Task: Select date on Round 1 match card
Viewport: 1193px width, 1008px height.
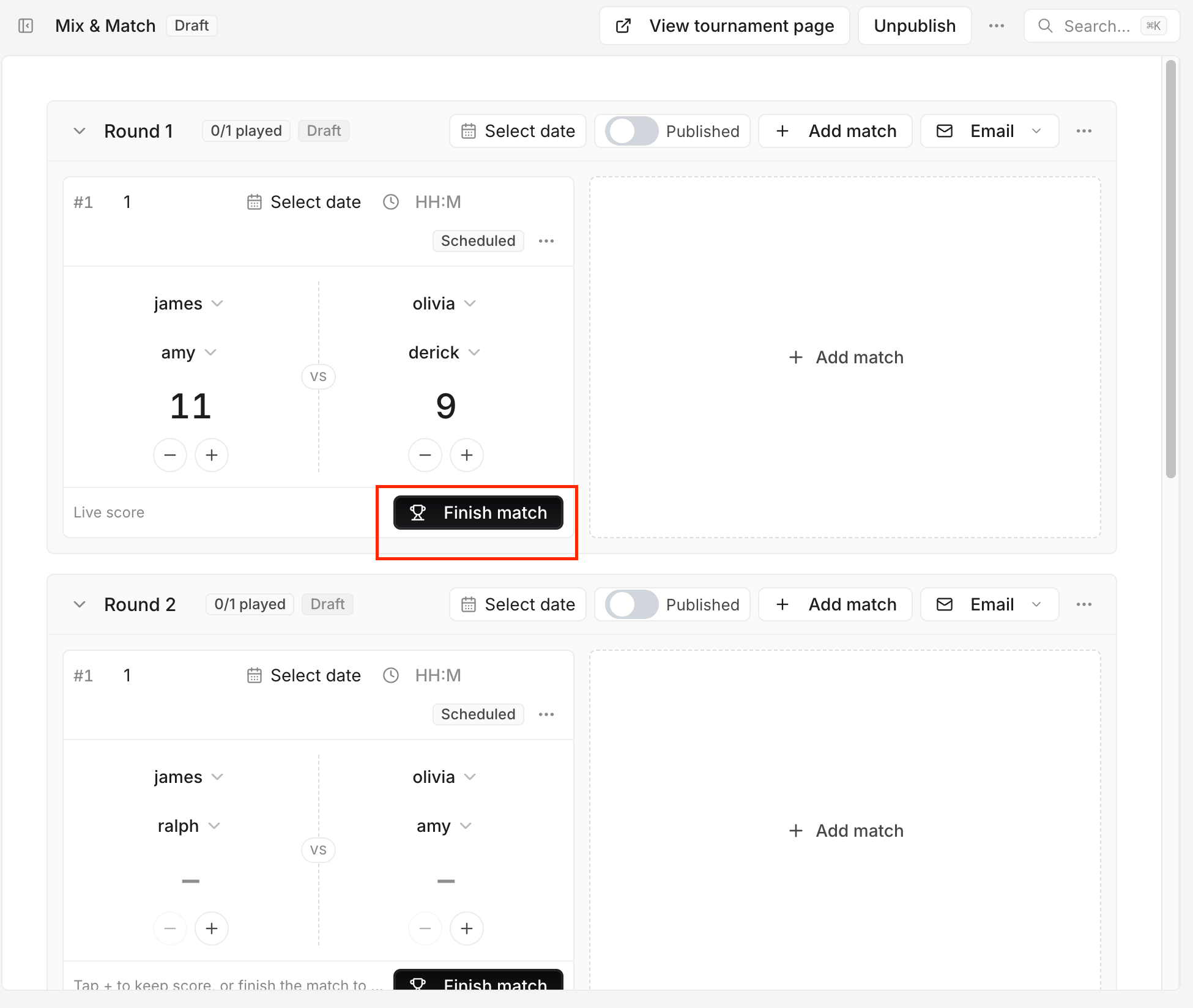Action: tap(304, 202)
